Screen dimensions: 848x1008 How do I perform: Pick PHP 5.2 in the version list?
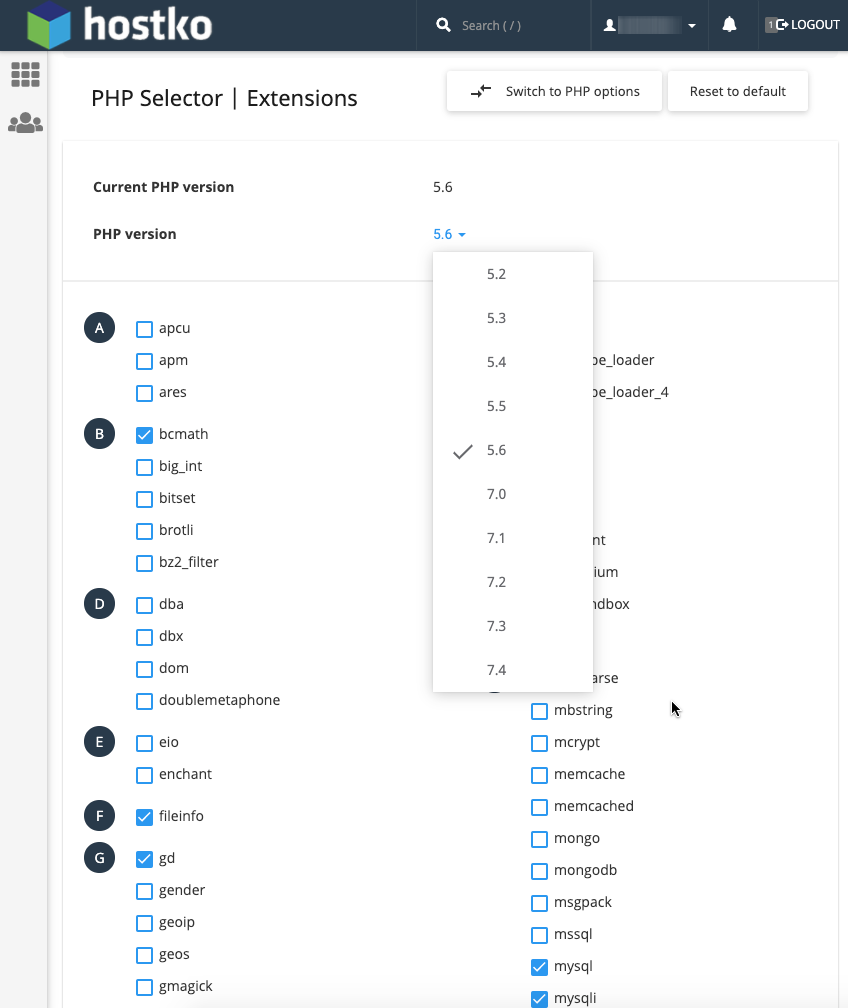pos(496,274)
